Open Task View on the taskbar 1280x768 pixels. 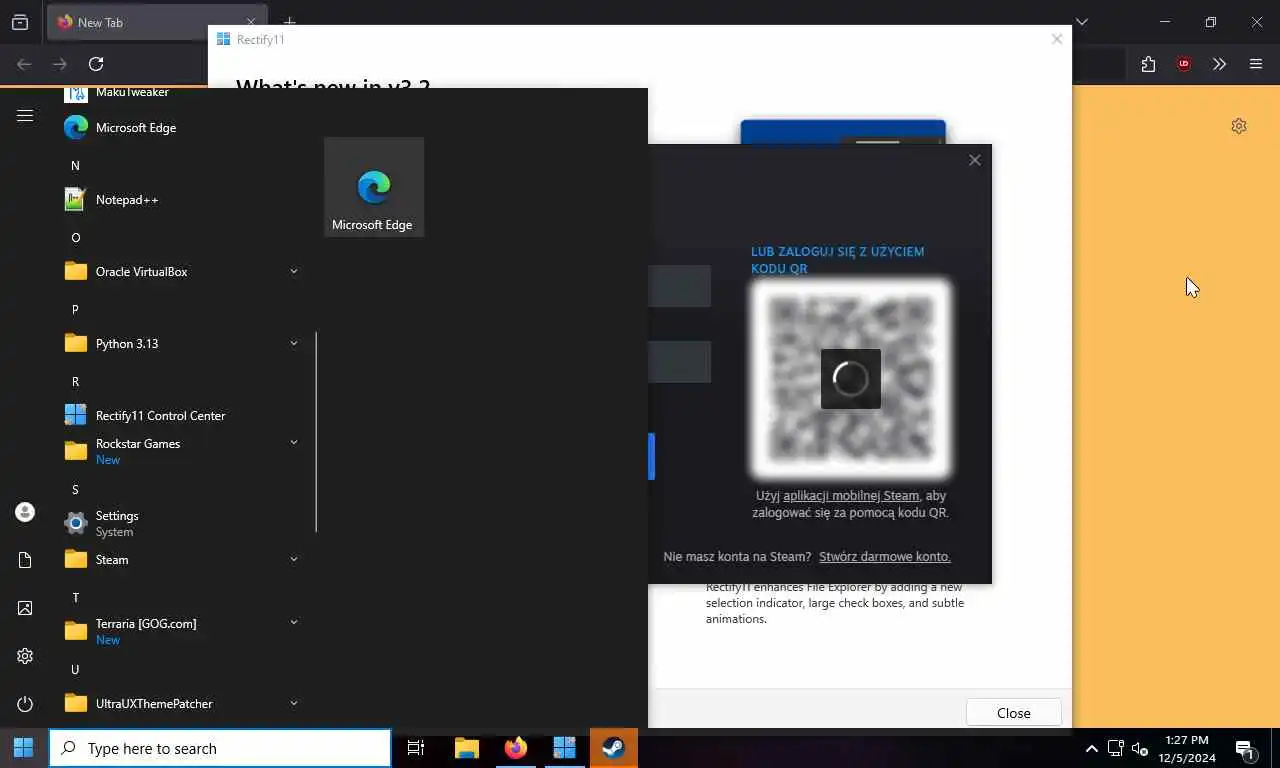(x=416, y=748)
